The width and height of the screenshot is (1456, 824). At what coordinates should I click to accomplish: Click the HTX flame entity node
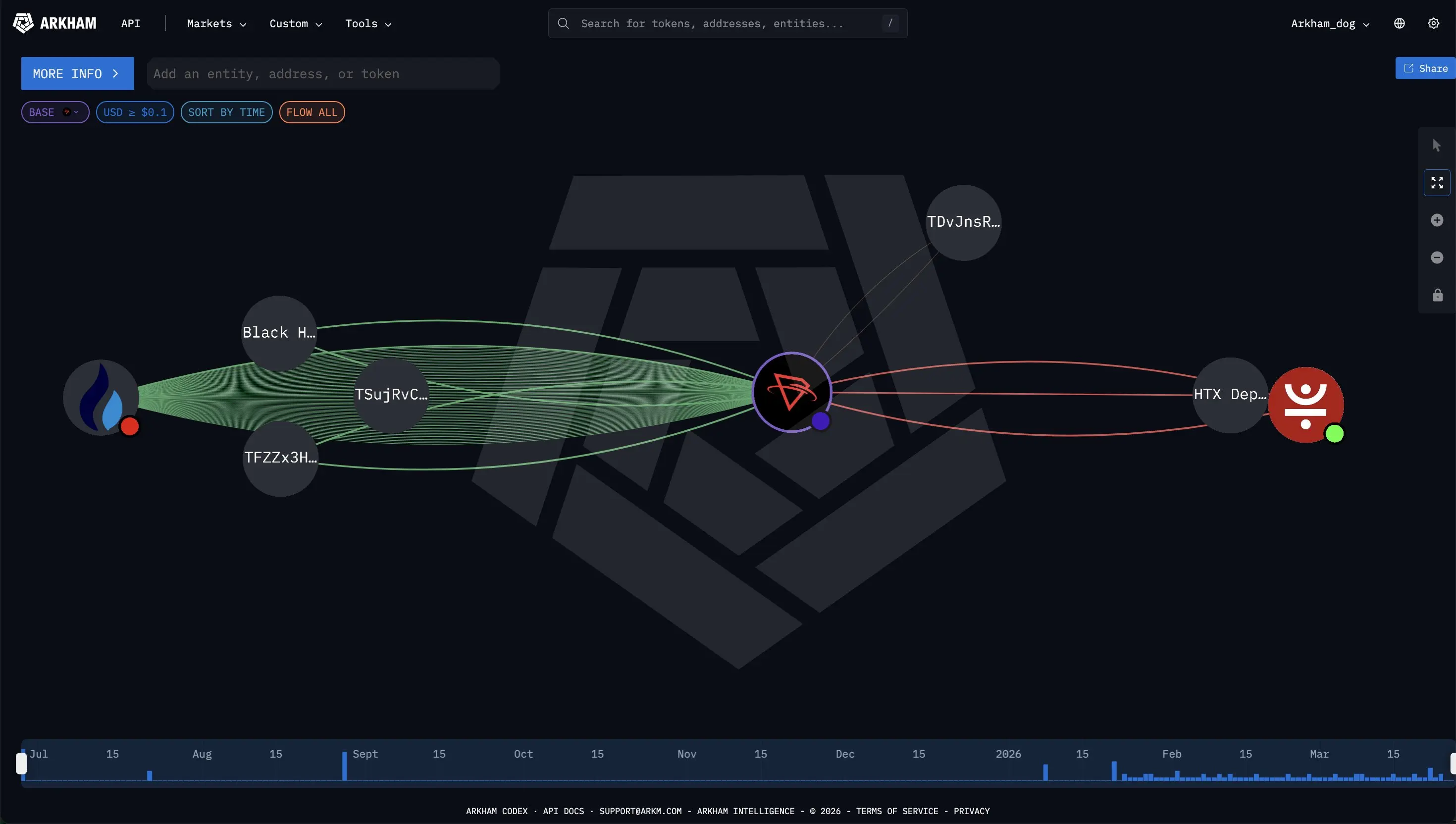point(101,397)
